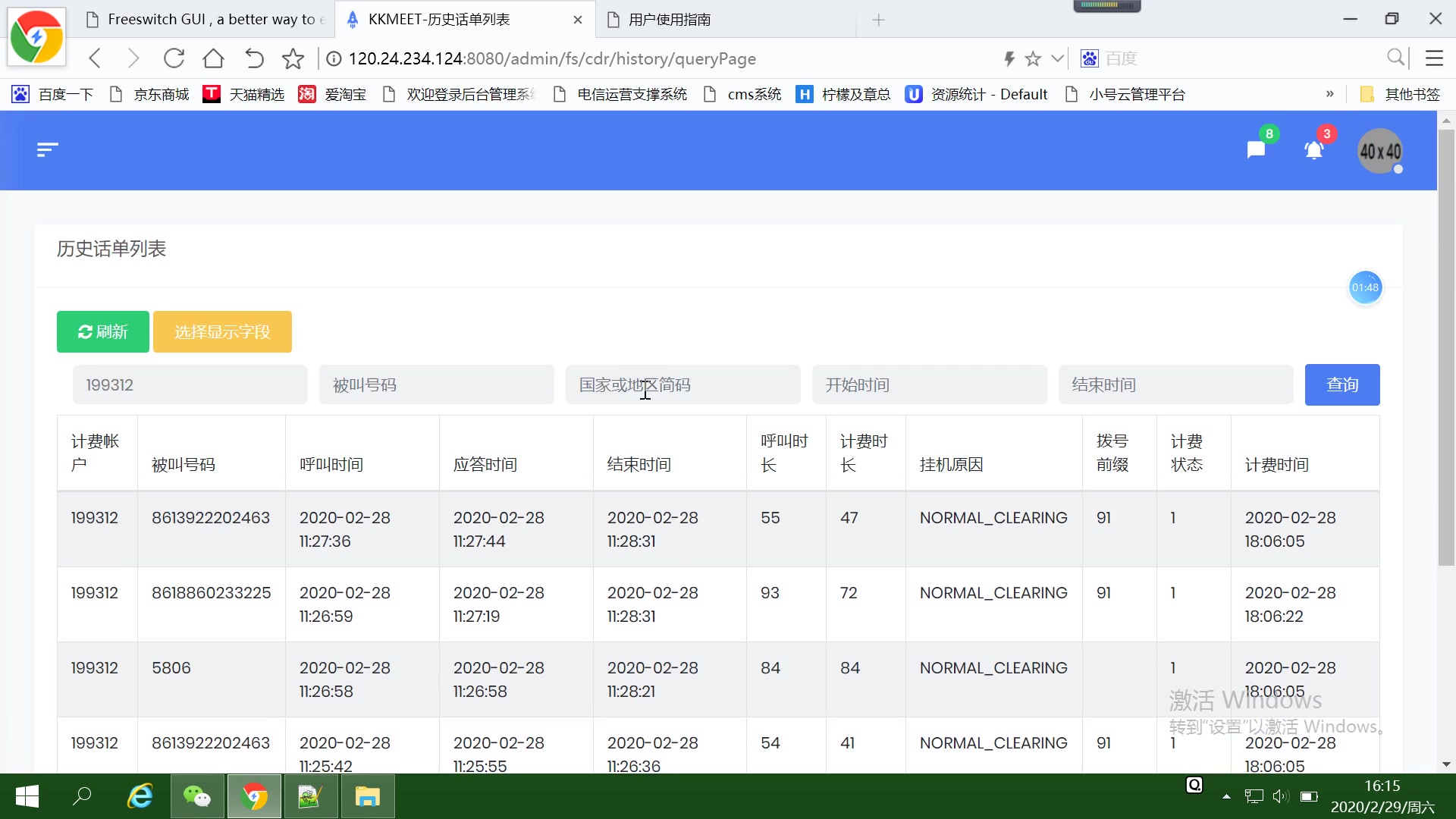The height and width of the screenshot is (819, 1456).
Task: Click the vertical page scrollbar thumb
Action: point(1446,347)
